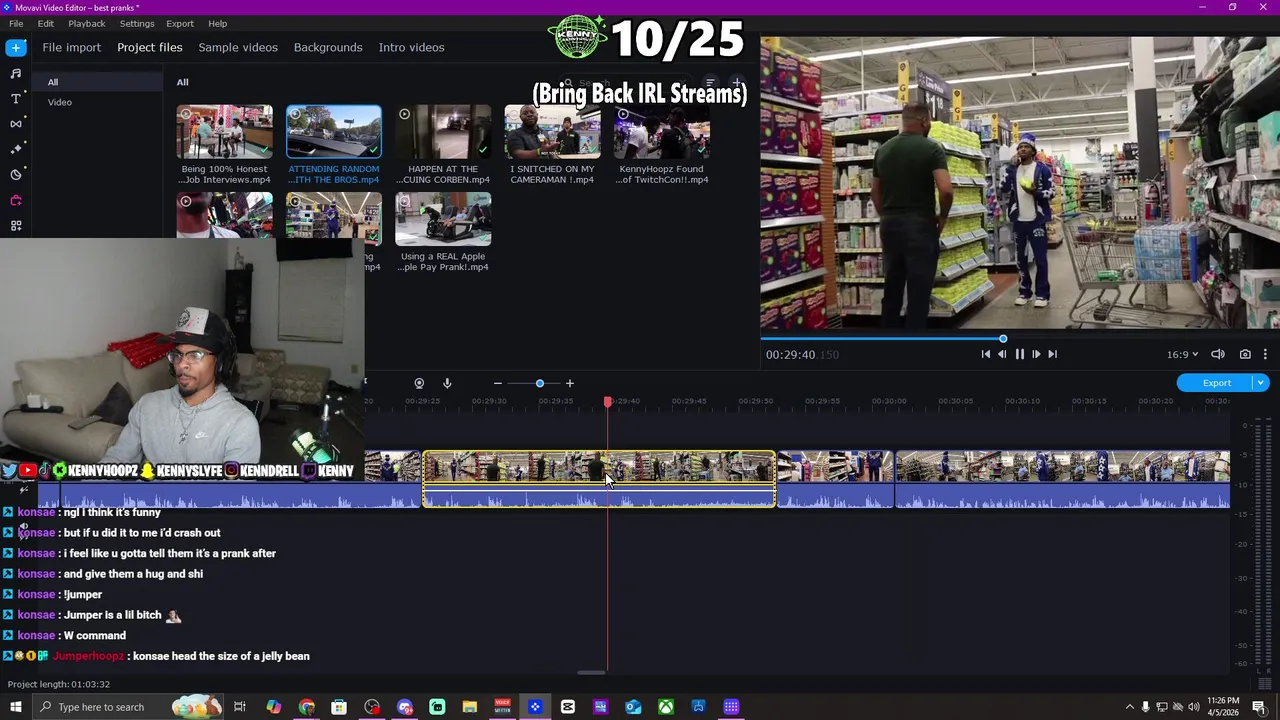Click the blue plus Import button in sidebar
Viewport: 1280px width, 720px height.
coord(16,47)
